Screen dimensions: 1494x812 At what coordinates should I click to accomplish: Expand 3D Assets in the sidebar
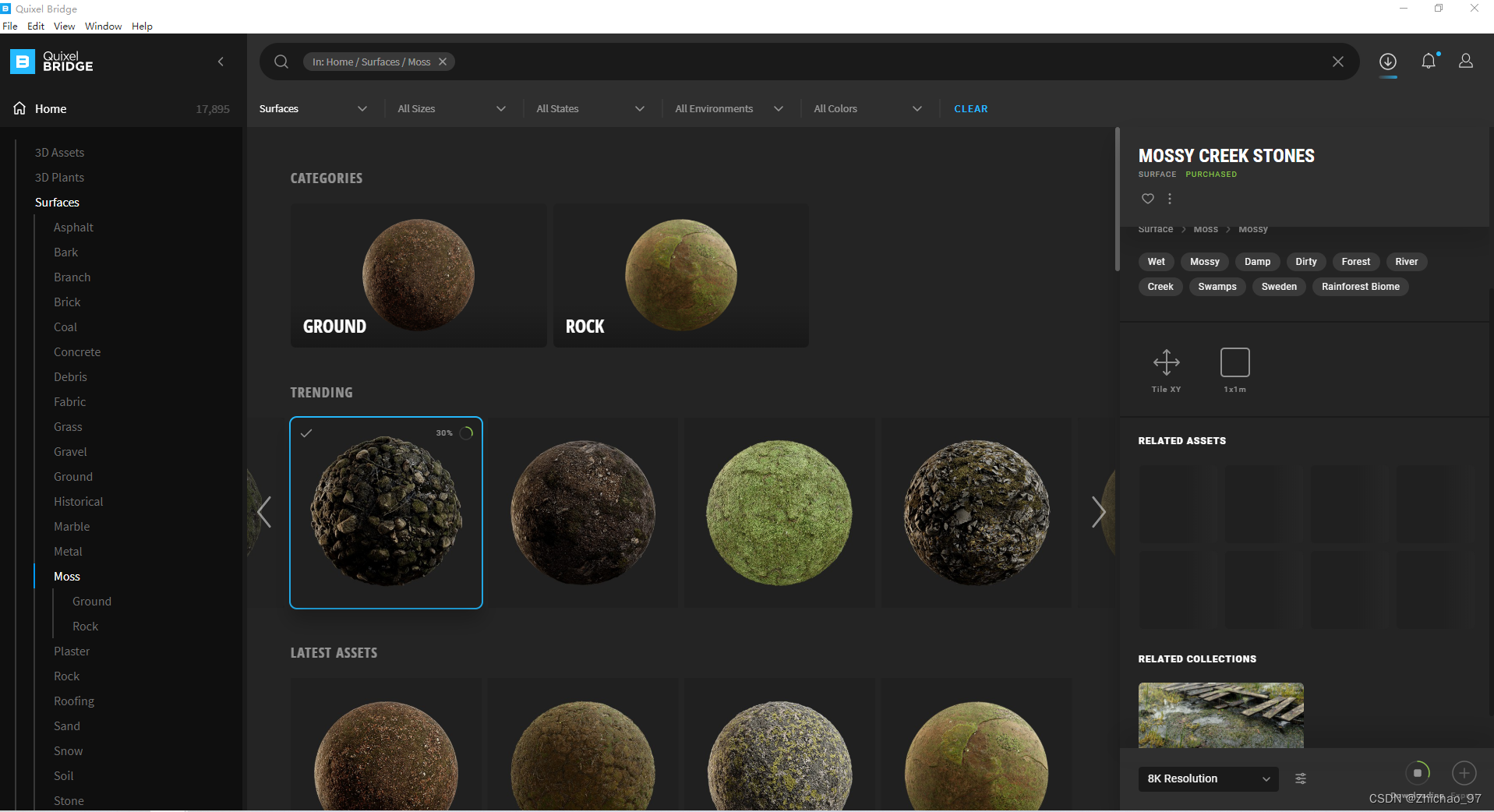click(59, 152)
